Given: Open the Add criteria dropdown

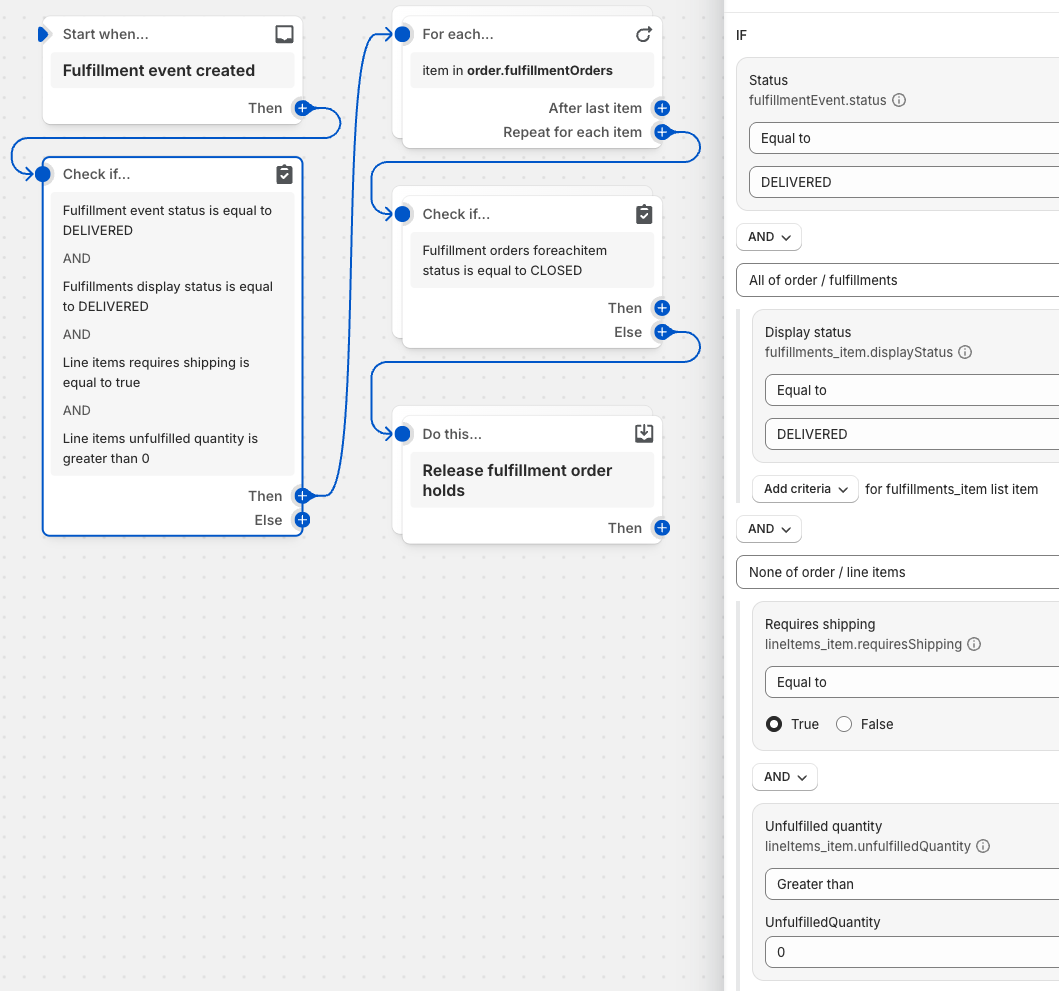Looking at the screenshot, I should [805, 489].
